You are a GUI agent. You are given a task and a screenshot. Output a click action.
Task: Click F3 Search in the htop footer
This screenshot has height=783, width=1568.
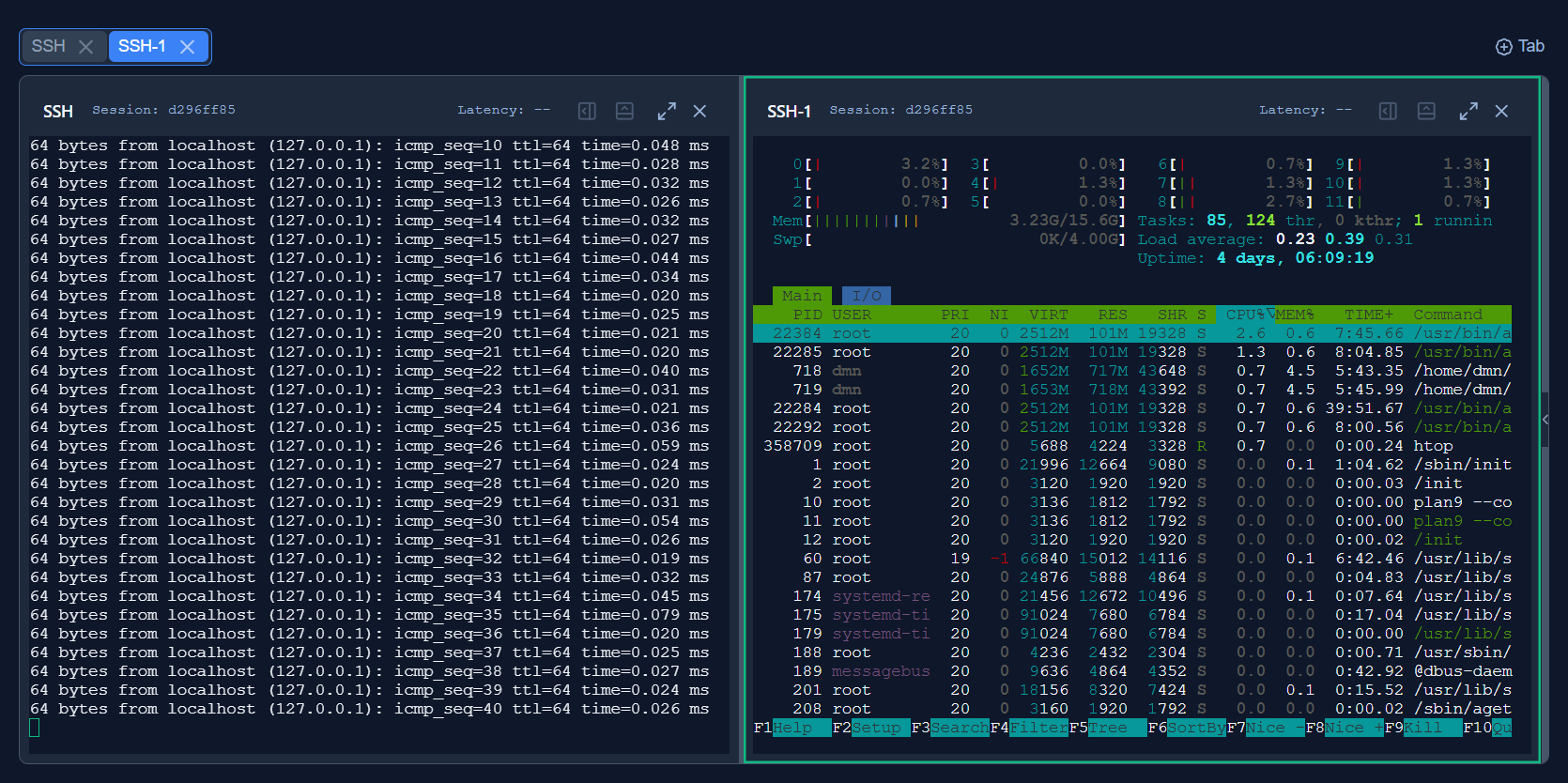point(949,728)
